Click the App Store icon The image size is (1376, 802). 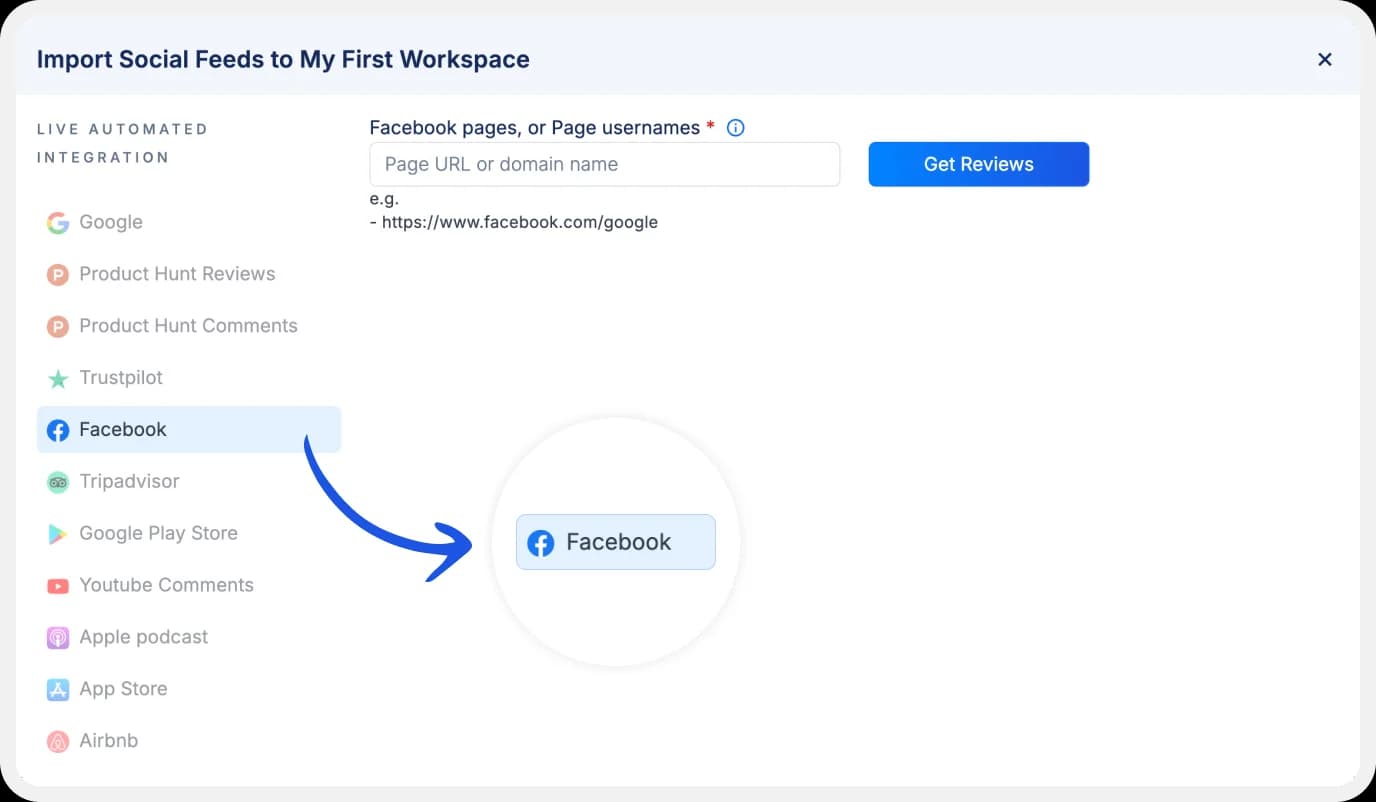point(58,689)
